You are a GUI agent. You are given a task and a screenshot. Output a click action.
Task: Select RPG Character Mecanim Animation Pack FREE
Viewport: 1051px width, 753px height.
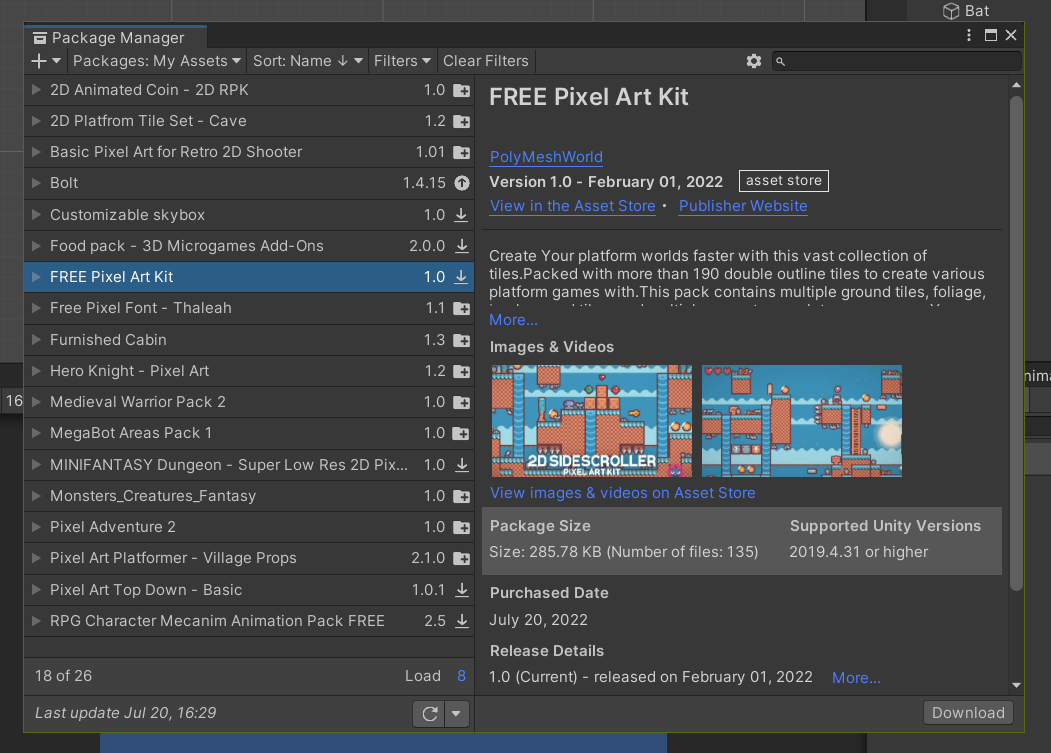[249, 621]
